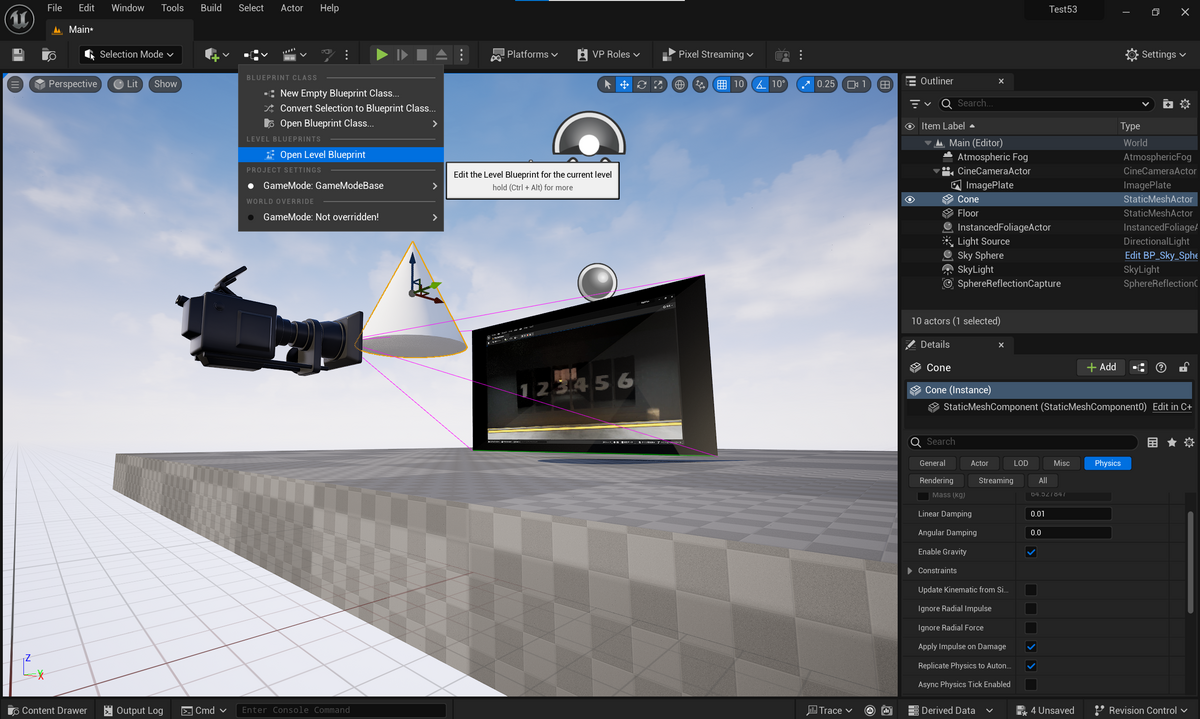
Task: Click the green Play button
Action: pyautogui.click(x=381, y=54)
